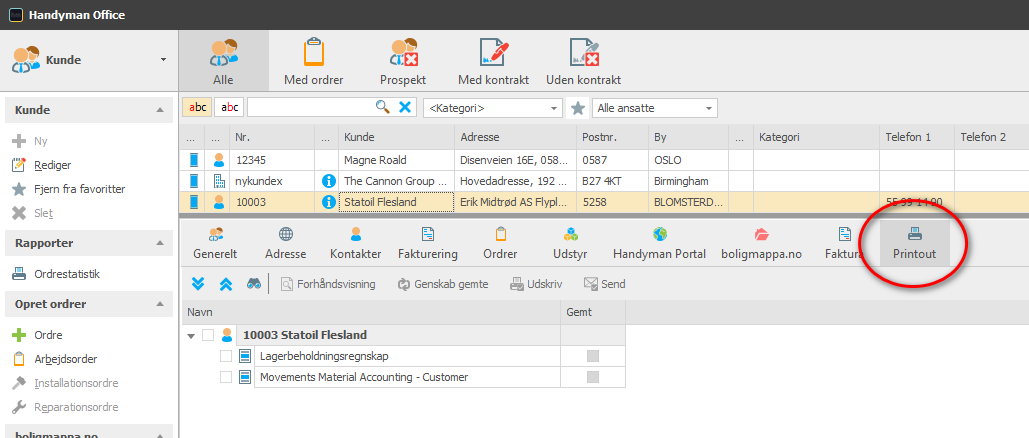Collapse all rows with double-up chevron icon
This screenshot has height=438, width=1029.
click(x=226, y=284)
